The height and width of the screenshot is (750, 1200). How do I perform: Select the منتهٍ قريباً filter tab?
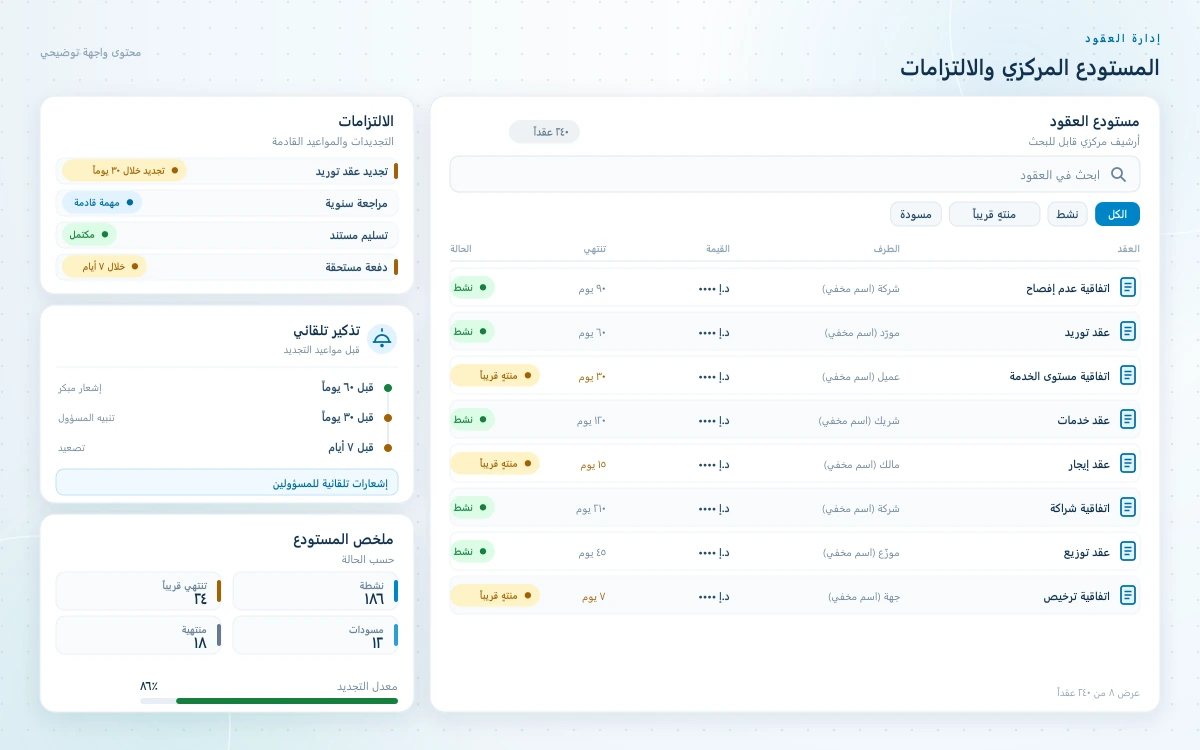click(x=994, y=214)
